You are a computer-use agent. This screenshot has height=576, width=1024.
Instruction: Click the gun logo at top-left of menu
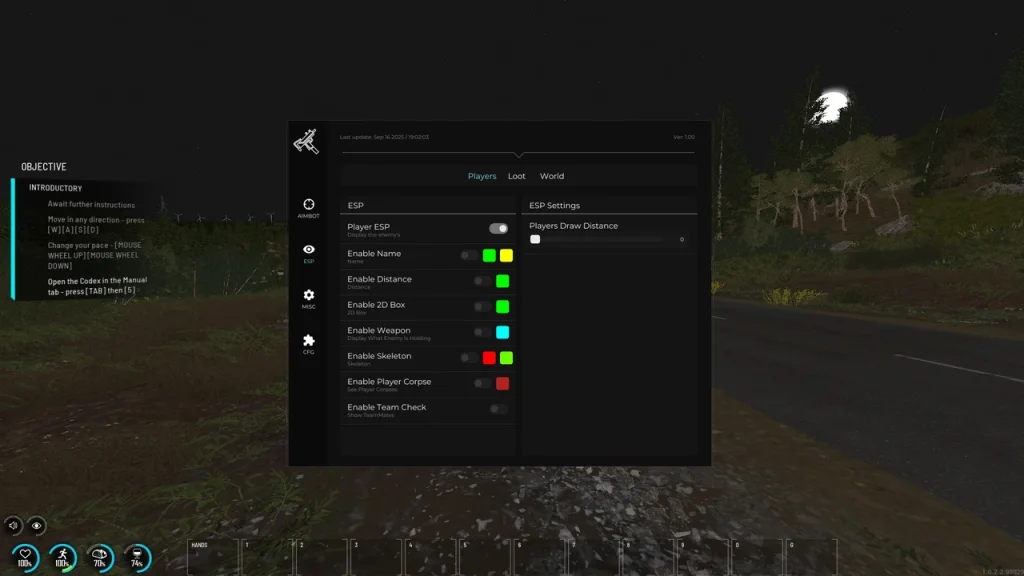[306, 142]
